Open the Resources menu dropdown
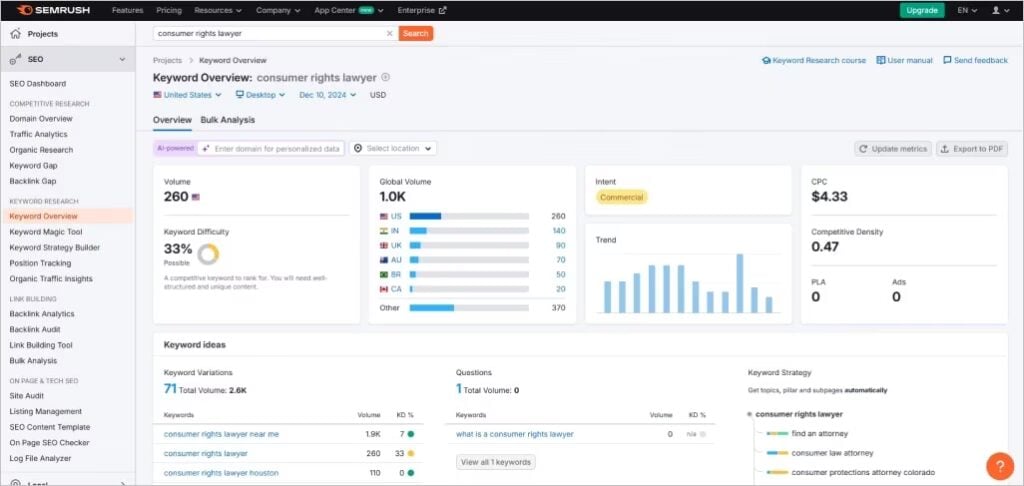The height and width of the screenshot is (486, 1024). pos(218,10)
